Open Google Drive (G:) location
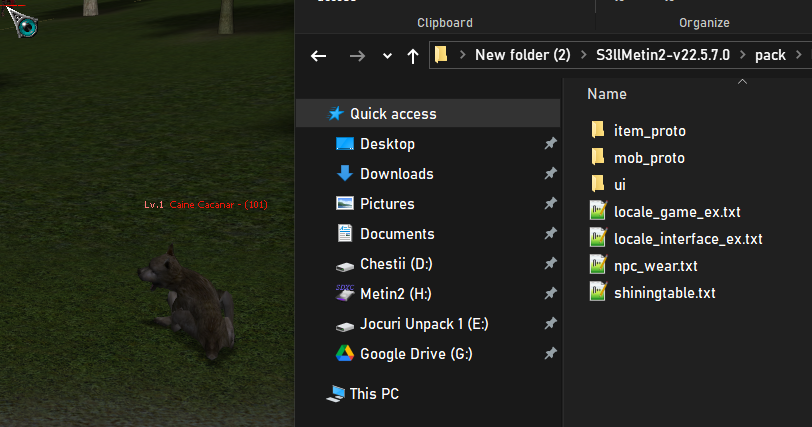812x427 pixels. coord(416,354)
